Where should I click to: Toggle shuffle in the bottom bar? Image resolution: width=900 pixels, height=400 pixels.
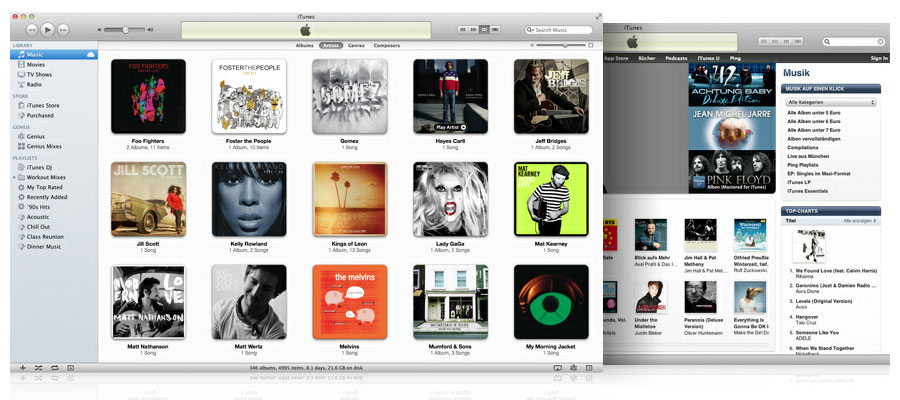click(38, 368)
